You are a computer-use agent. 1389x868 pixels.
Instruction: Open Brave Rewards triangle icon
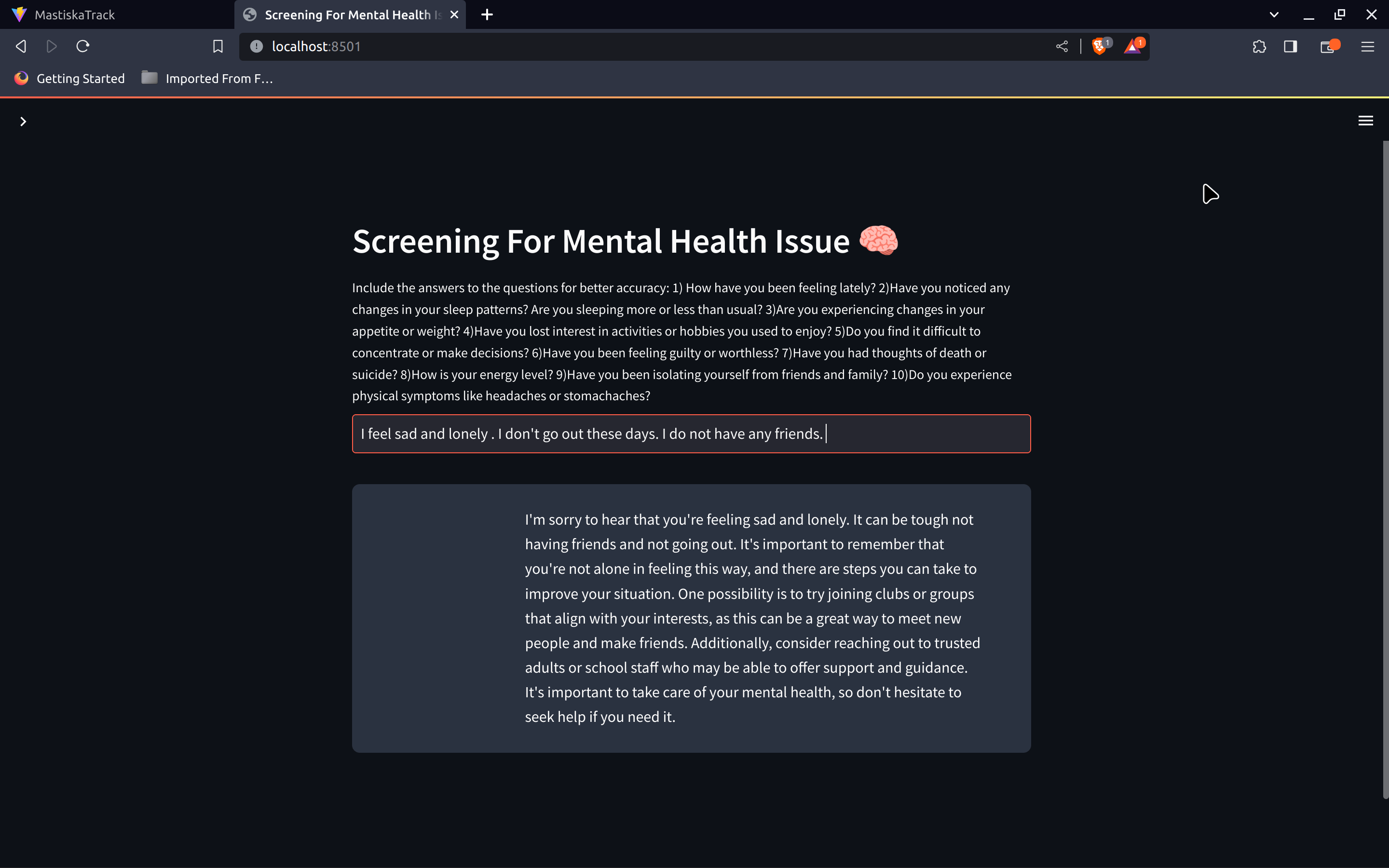1132,46
